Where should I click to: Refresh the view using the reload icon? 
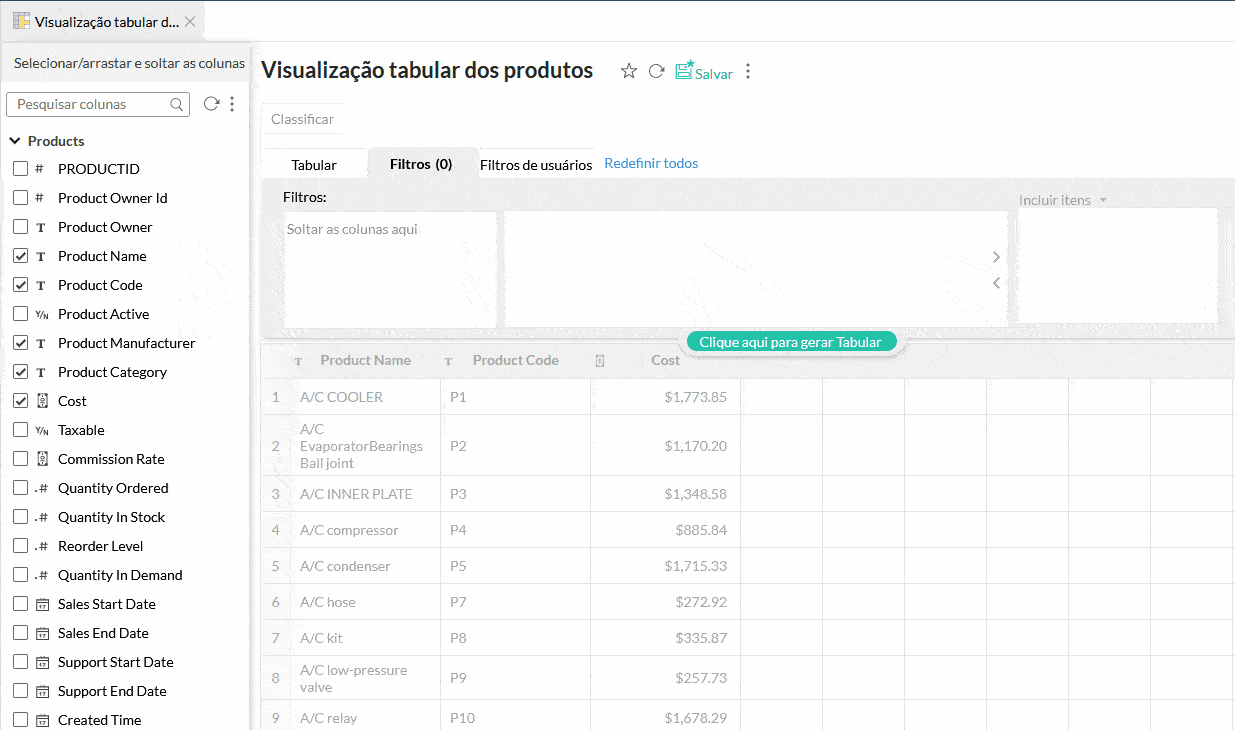pos(656,71)
